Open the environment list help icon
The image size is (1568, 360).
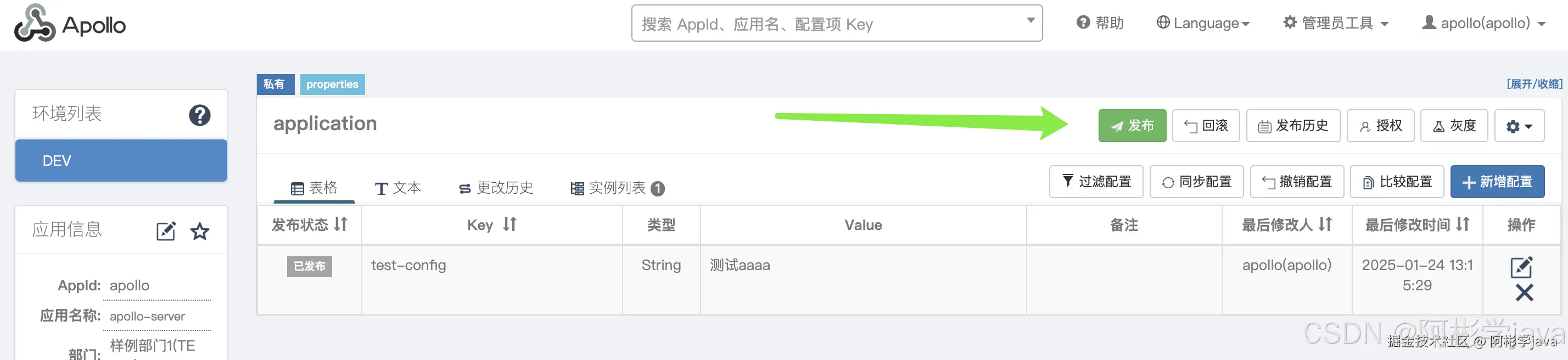199,115
